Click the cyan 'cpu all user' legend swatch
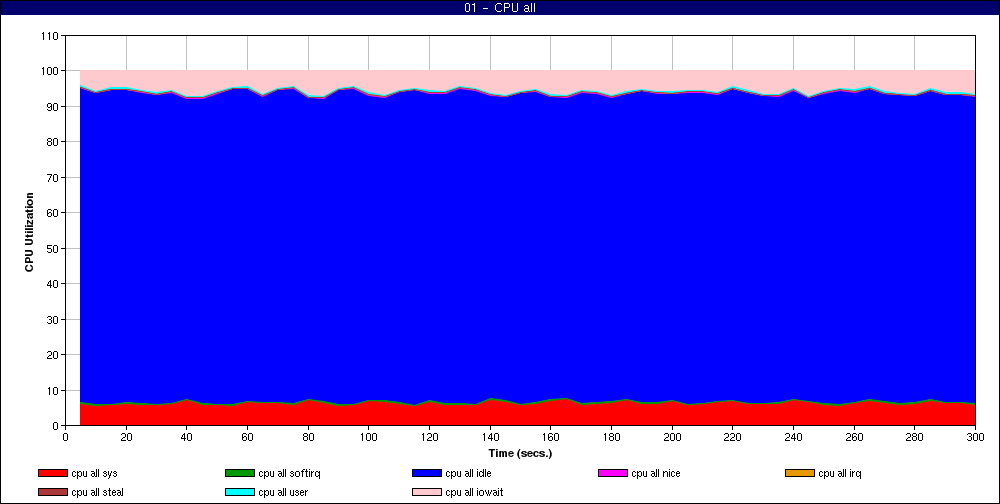This screenshot has height=504, width=1000. (x=240, y=493)
